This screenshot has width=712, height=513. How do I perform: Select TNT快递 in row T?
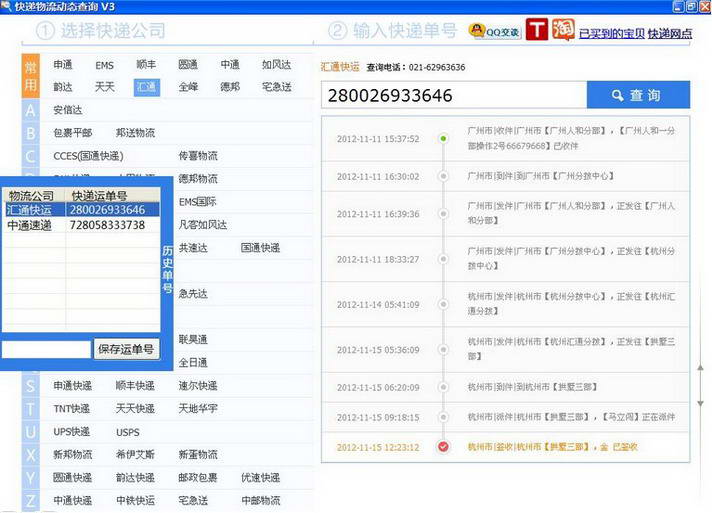pyautogui.click(x=71, y=409)
